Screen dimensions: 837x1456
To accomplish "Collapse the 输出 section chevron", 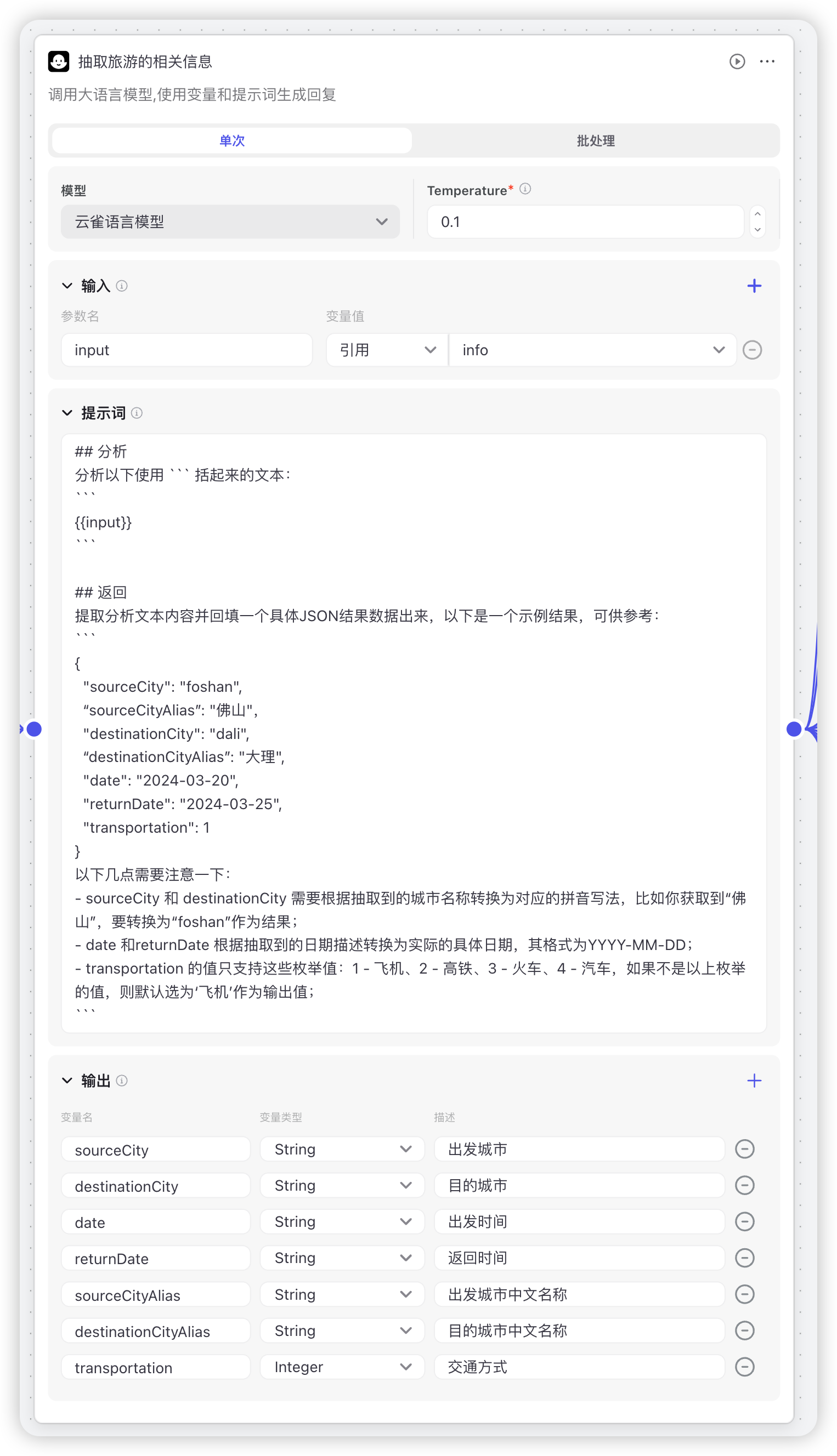I will coord(67,1081).
